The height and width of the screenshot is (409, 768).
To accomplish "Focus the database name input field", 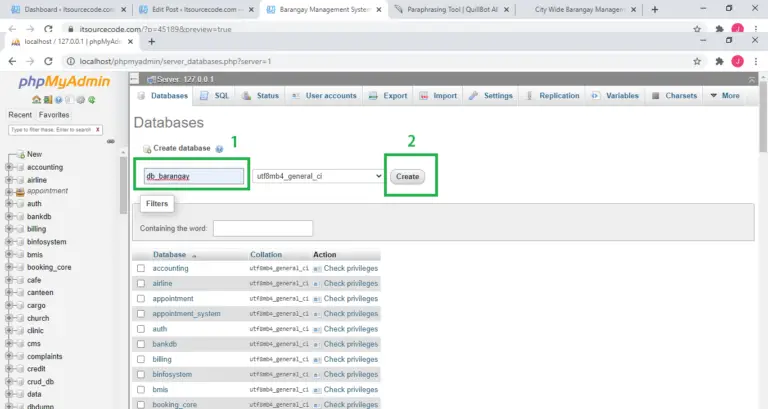I will (x=194, y=176).
